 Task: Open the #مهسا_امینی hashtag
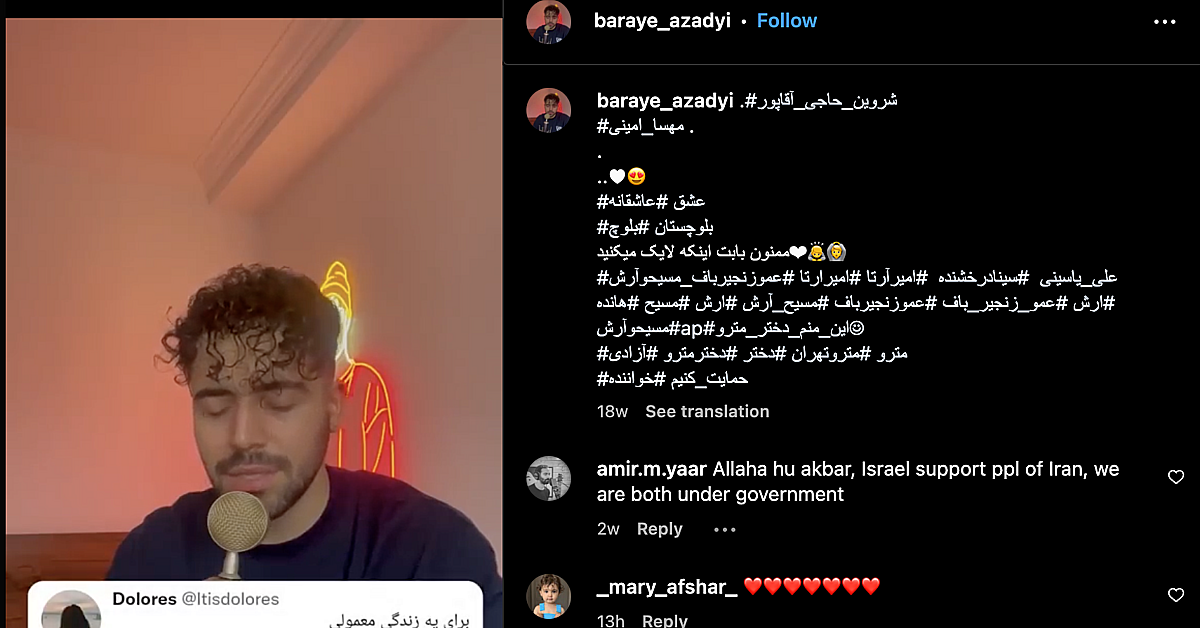[x=640, y=127]
